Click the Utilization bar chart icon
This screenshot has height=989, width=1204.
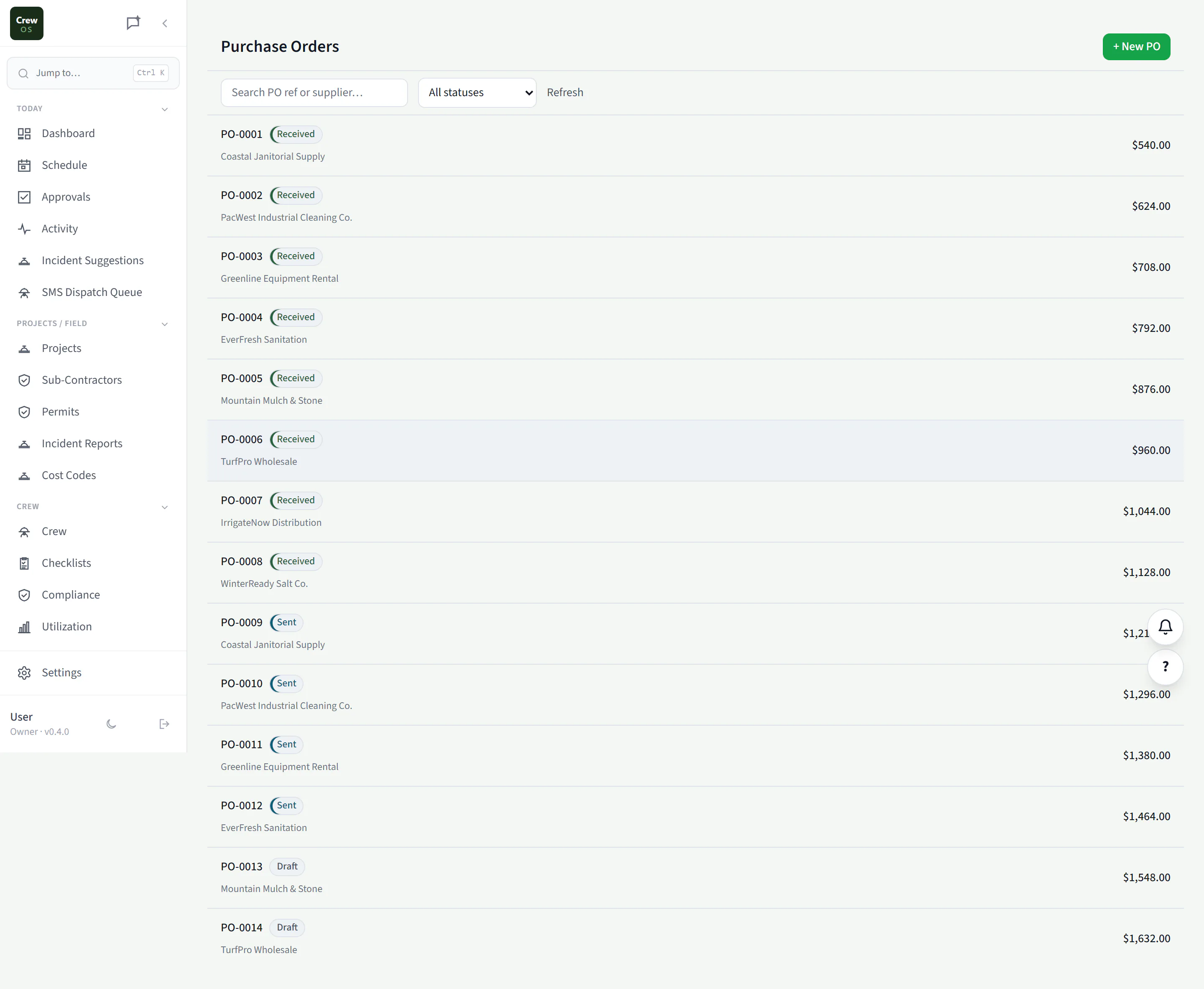24,627
